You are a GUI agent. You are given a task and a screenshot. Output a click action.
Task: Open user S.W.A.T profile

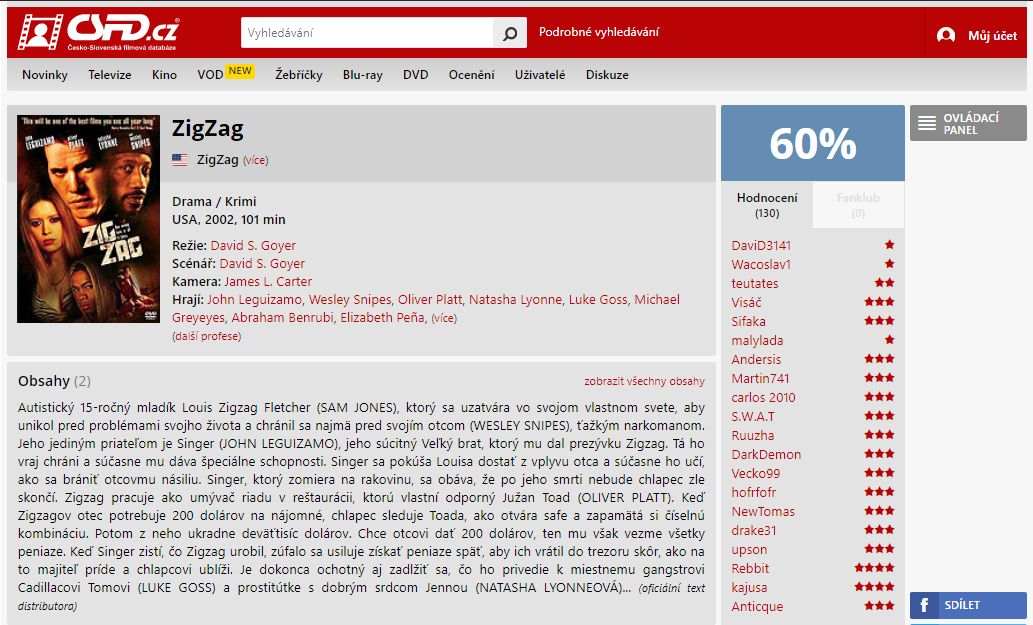(753, 416)
